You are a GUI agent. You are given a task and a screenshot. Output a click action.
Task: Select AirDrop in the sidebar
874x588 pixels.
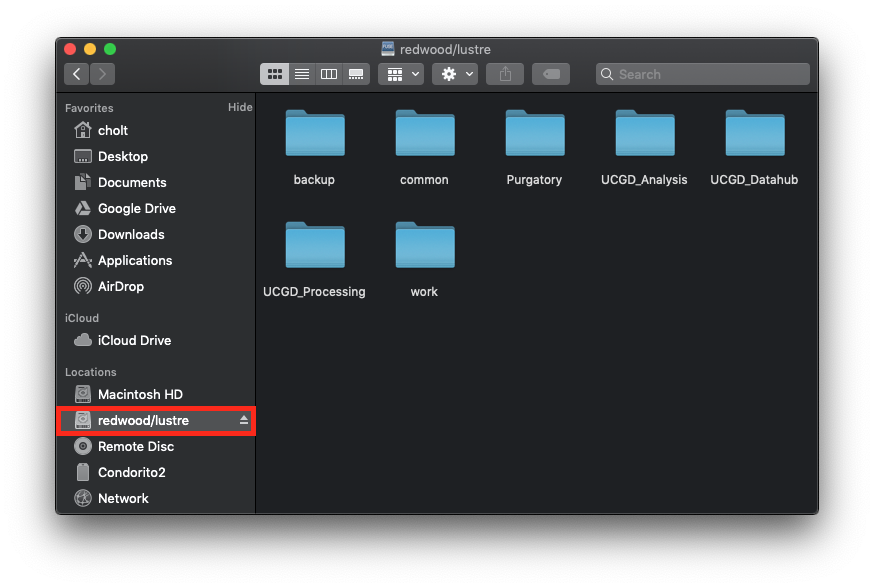[x=156, y=286]
